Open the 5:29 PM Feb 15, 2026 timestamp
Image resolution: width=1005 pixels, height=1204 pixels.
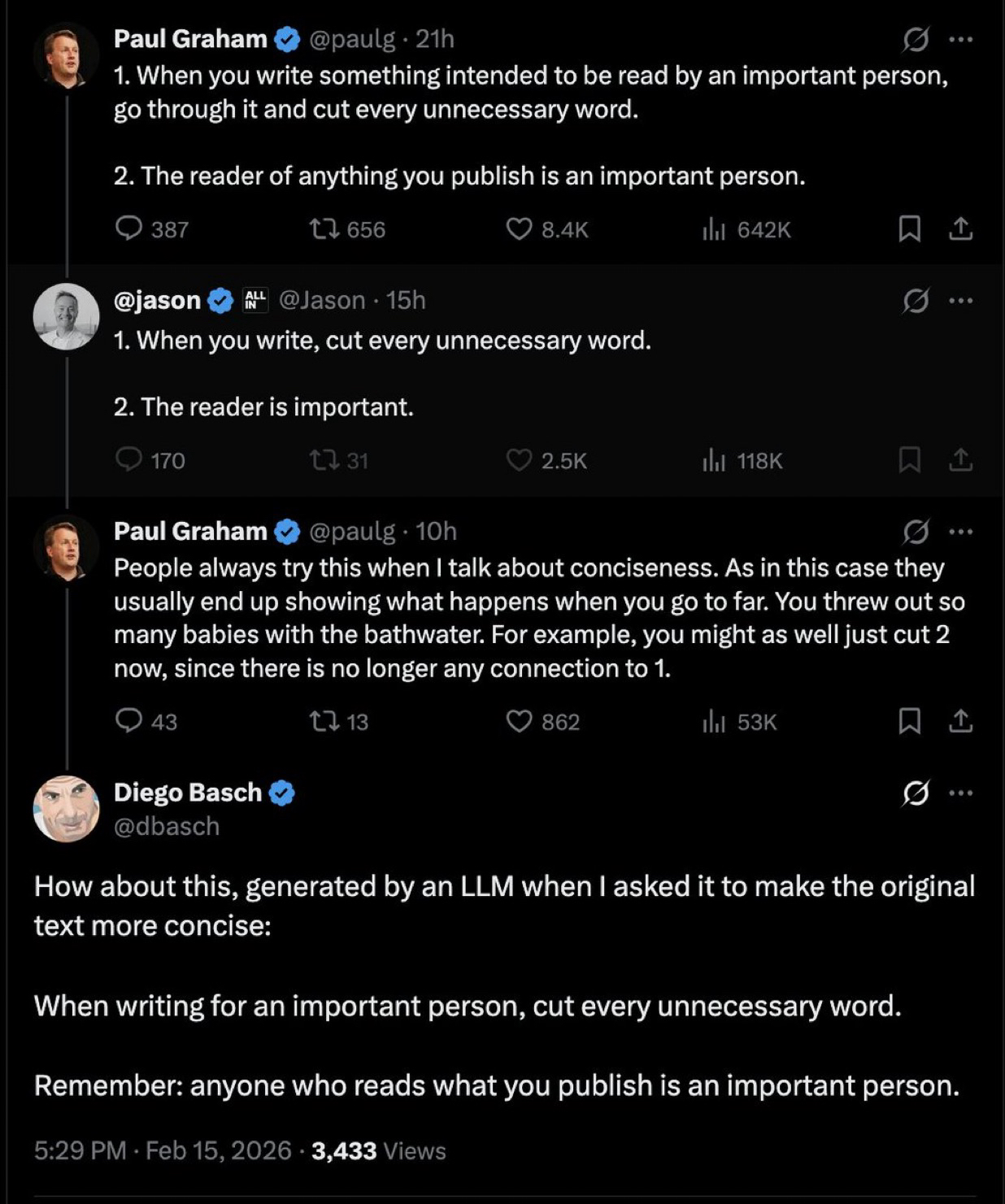tap(163, 1150)
